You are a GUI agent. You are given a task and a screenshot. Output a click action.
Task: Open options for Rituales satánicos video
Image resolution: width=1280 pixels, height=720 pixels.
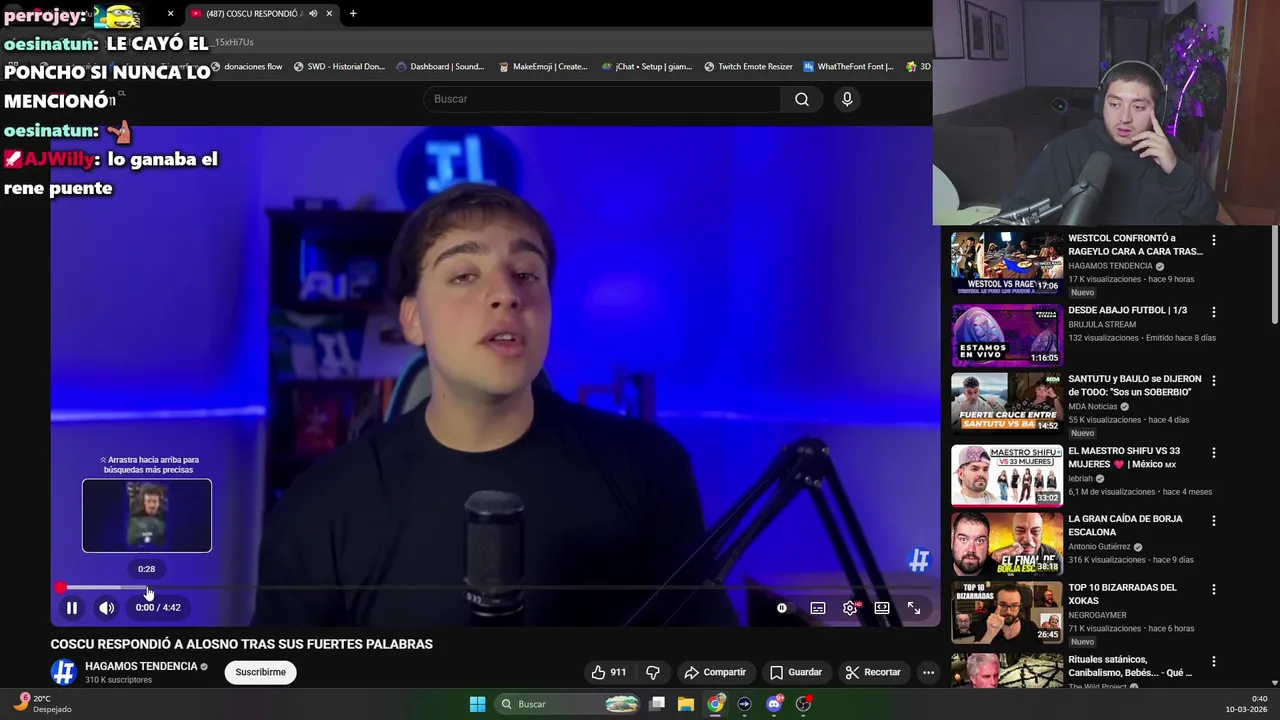[1214, 662]
